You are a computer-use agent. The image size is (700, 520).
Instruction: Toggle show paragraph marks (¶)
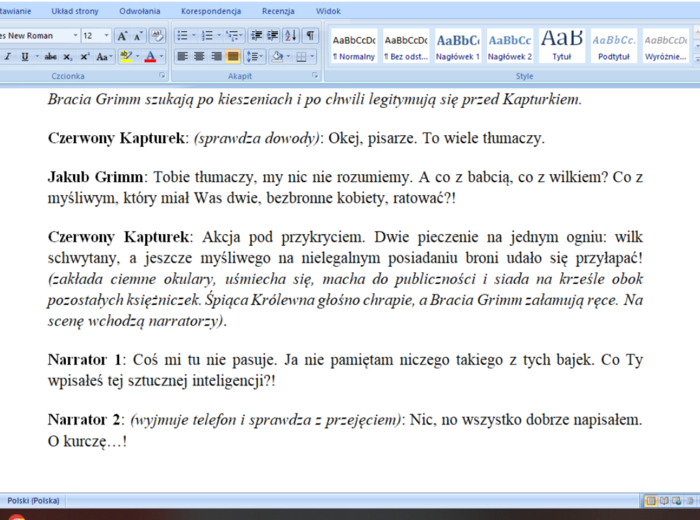tap(310, 36)
